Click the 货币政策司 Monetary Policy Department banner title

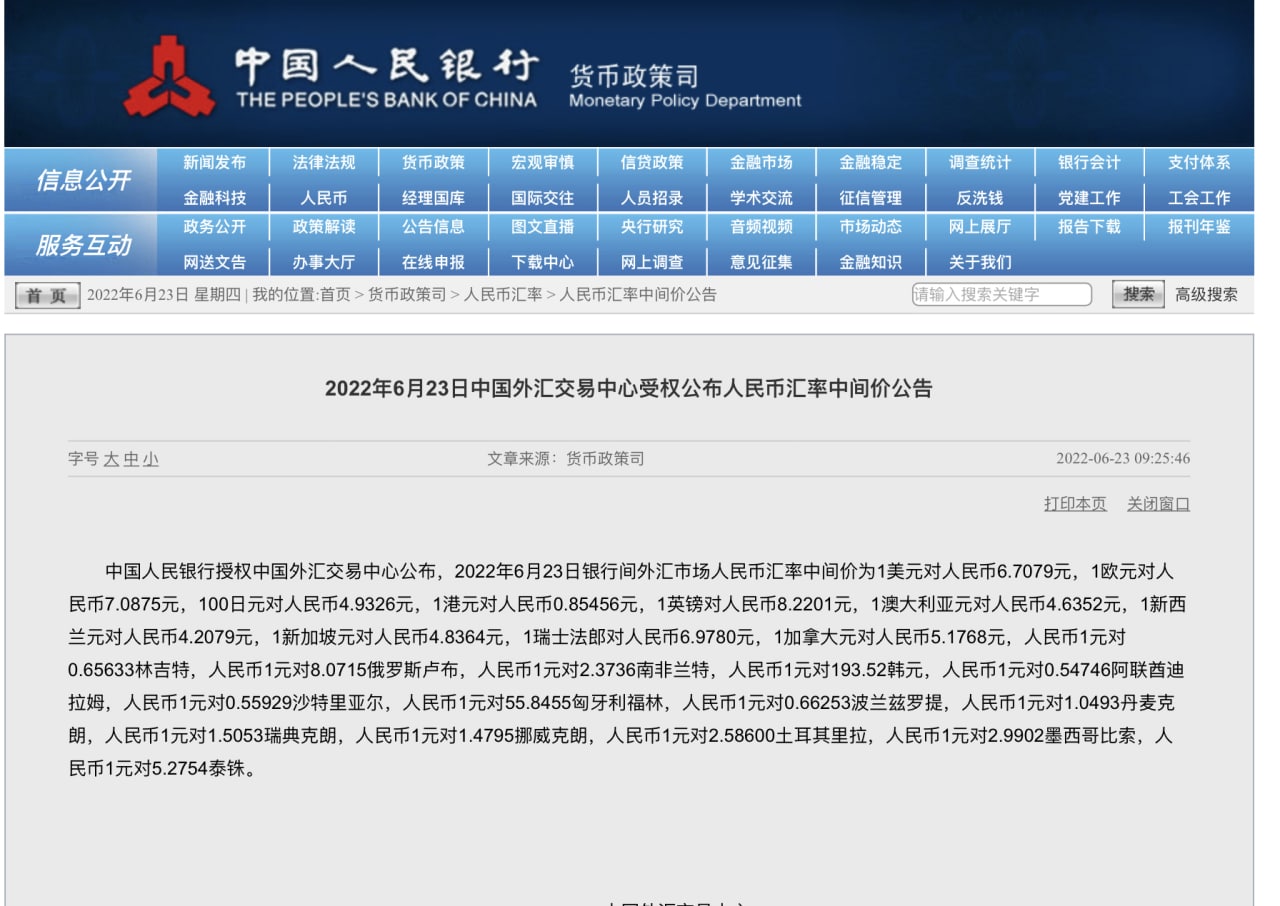tap(685, 86)
